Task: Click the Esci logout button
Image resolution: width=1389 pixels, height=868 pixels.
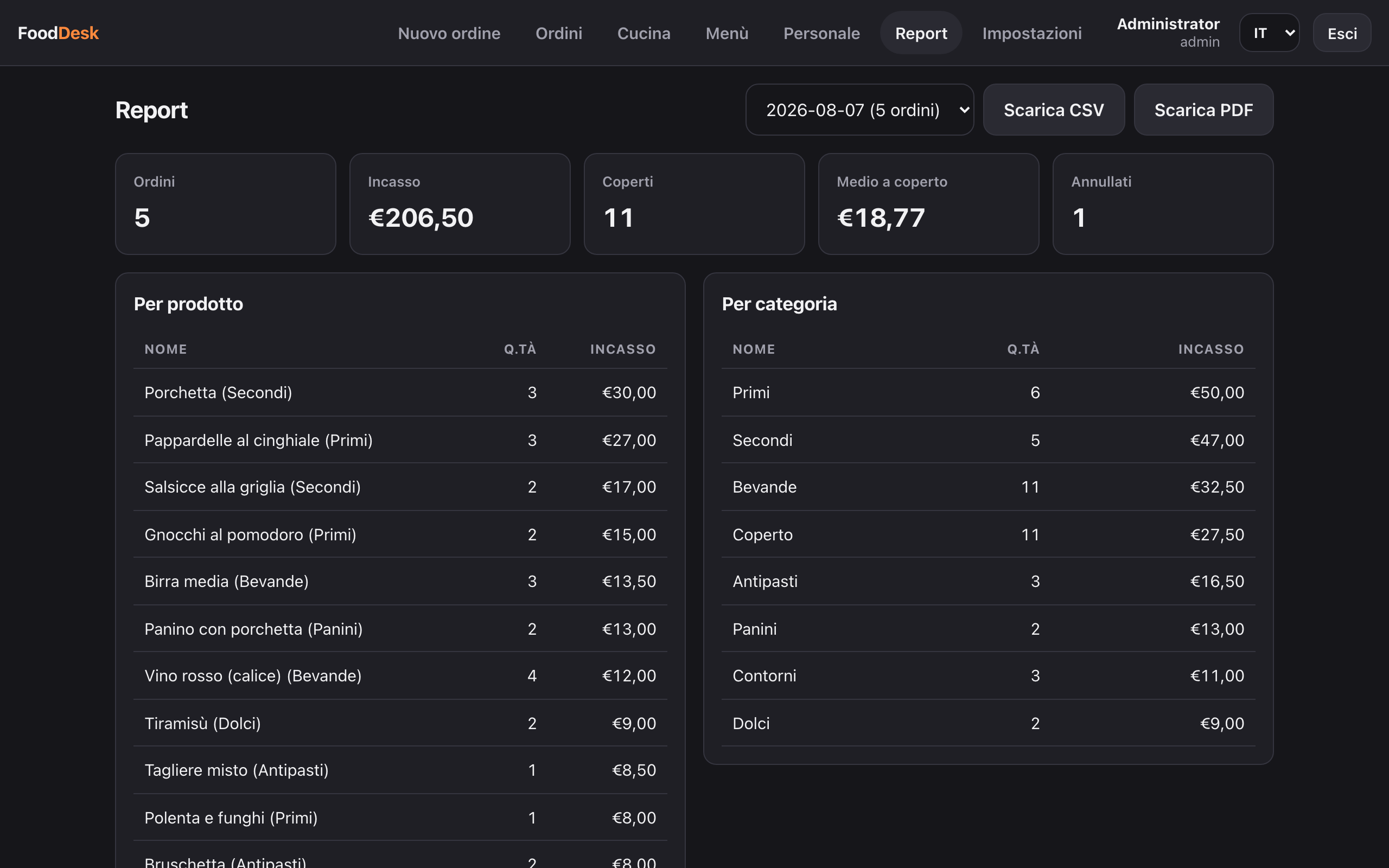Action: click(1342, 33)
